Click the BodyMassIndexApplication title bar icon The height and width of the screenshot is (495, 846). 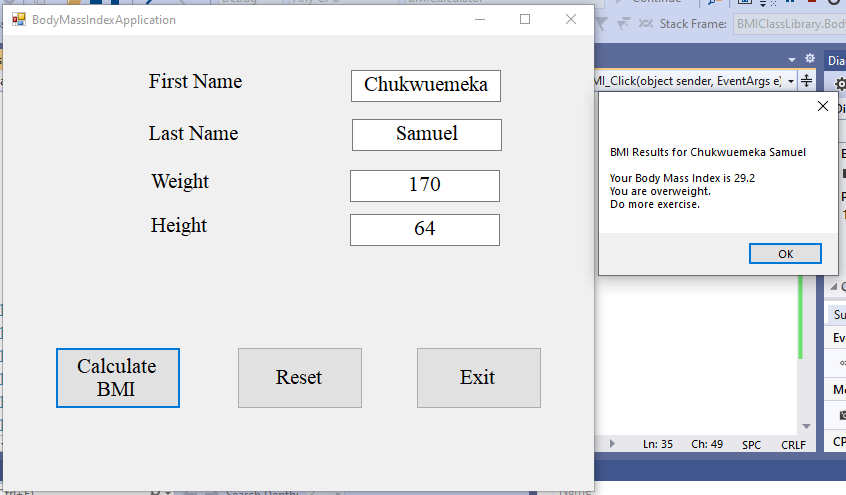click(x=19, y=19)
